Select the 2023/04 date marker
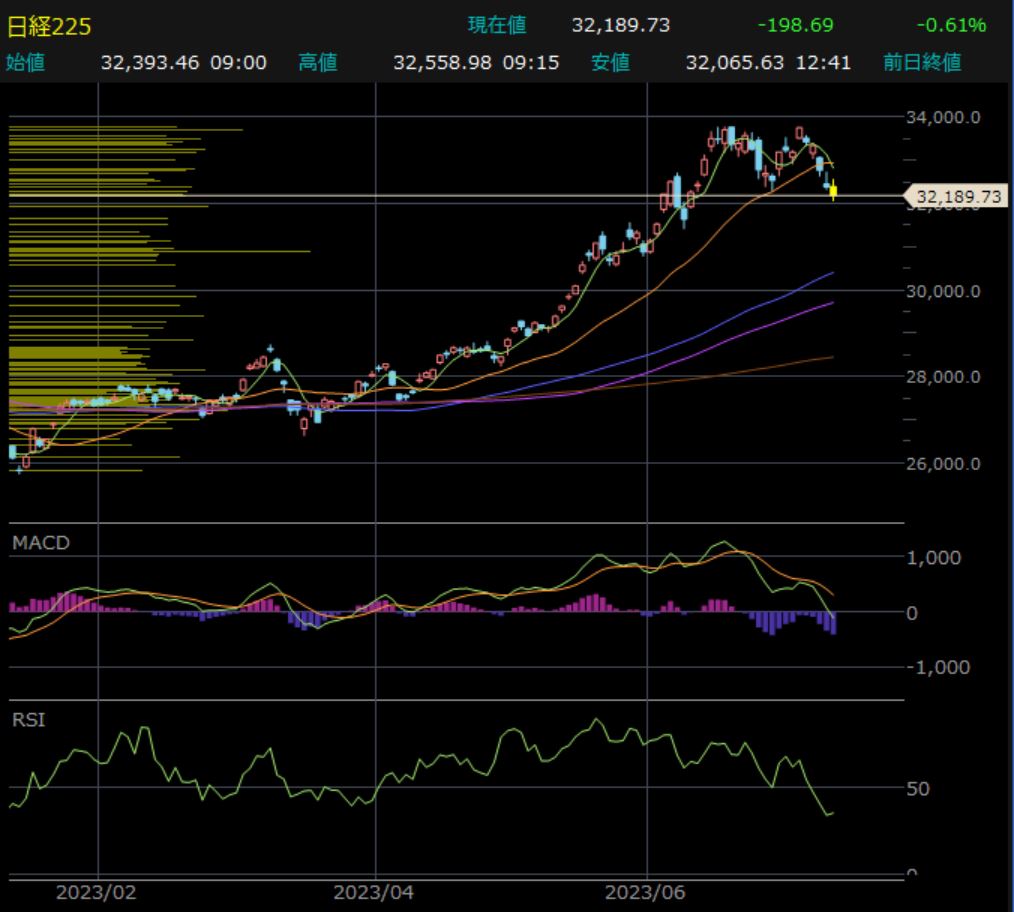The height and width of the screenshot is (912, 1014). (374, 892)
